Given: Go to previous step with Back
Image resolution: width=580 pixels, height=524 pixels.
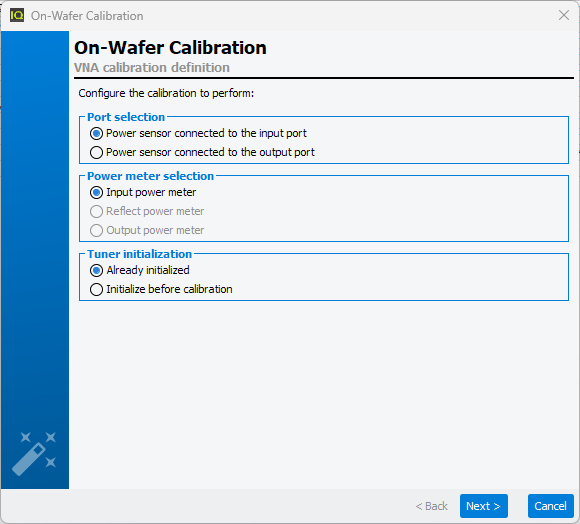Looking at the screenshot, I should pos(431,506).
